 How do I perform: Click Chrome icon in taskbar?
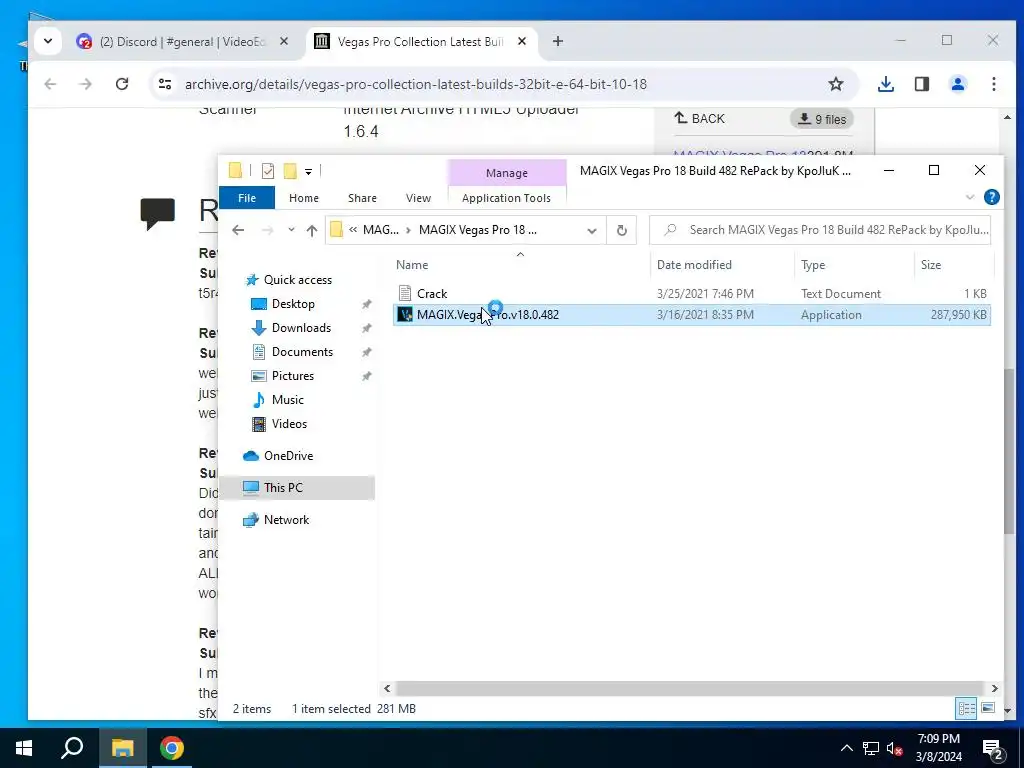point(172,748)
